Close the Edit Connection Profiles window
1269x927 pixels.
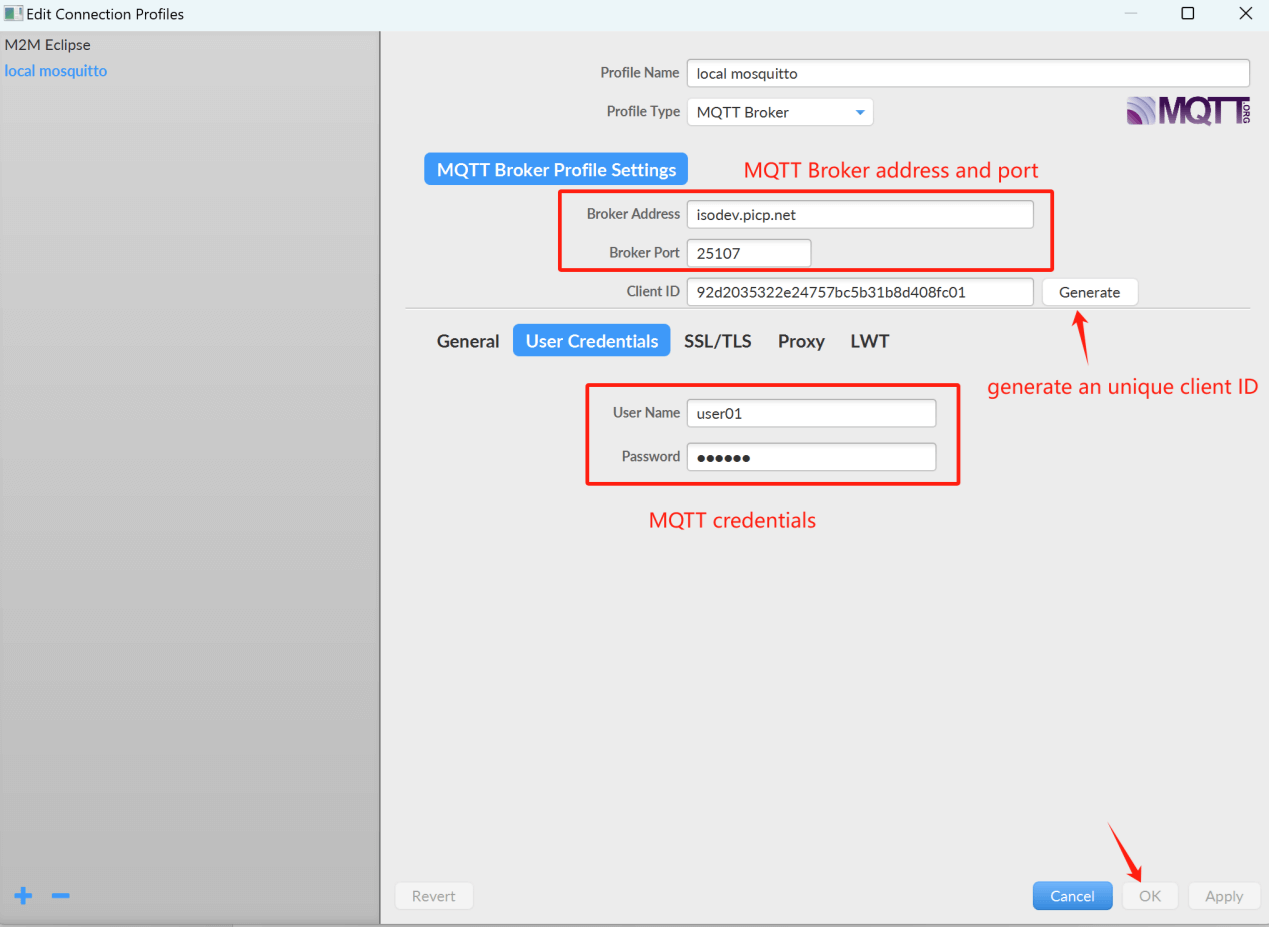pyautogui.click(x=1245, y=14)
